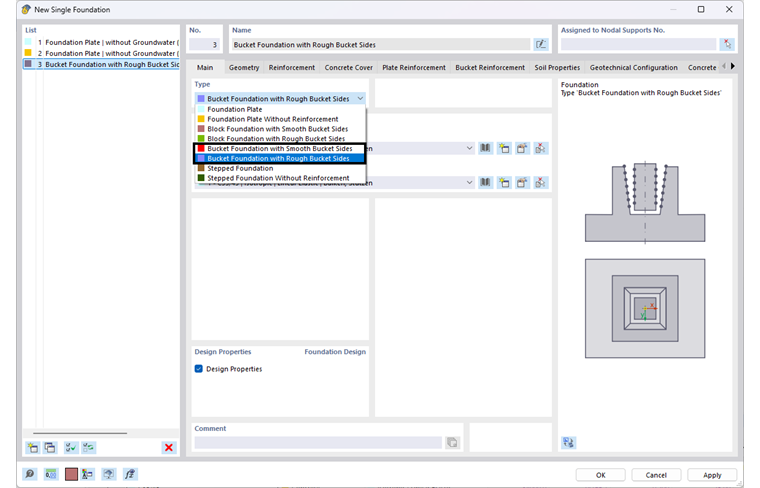The image size is (760, 488).
Task: Switch to the Main tab
Action: (x=205, y=67)
